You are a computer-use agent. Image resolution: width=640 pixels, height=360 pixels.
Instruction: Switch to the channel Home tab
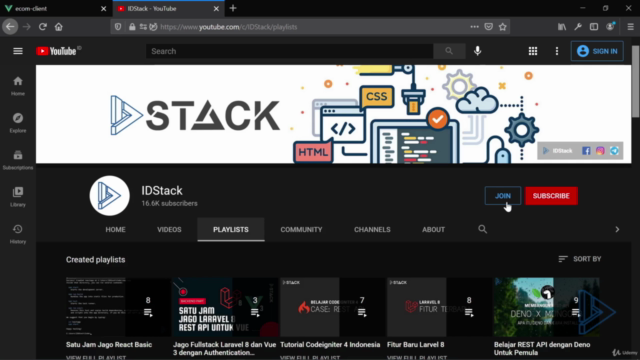pos(116,229)
